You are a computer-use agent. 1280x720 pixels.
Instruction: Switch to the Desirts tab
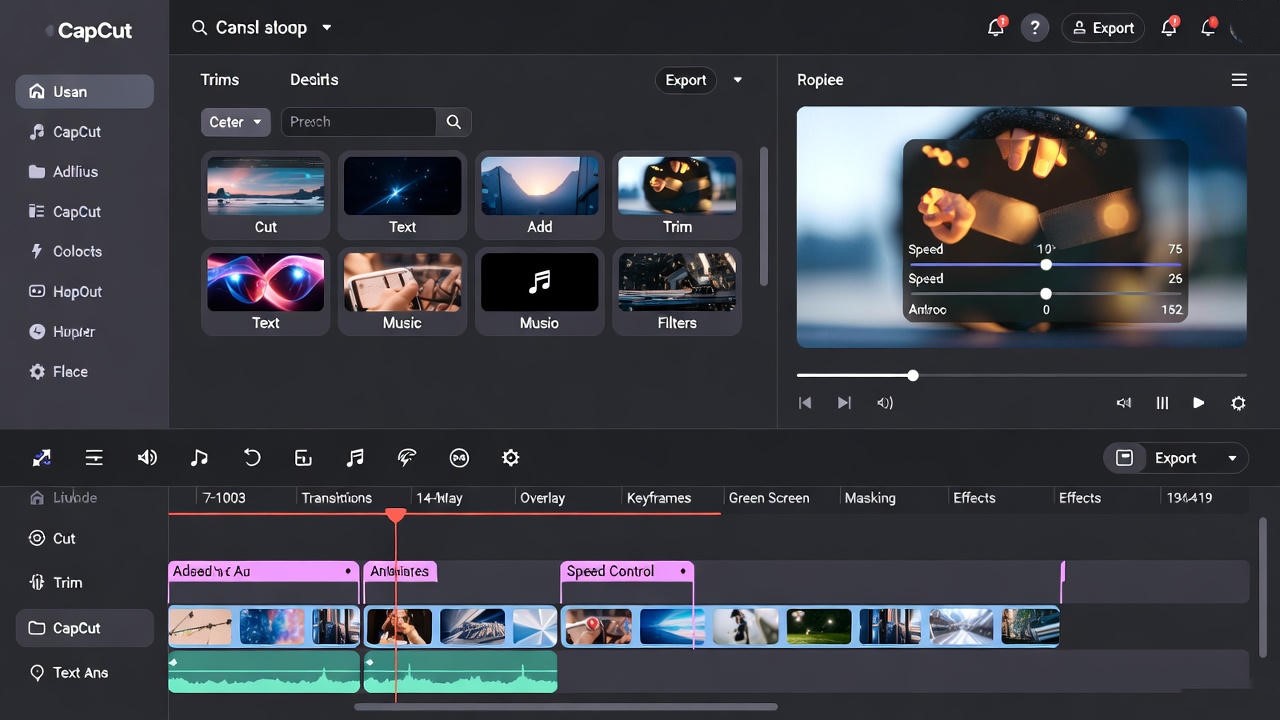[x=314, y=79]
